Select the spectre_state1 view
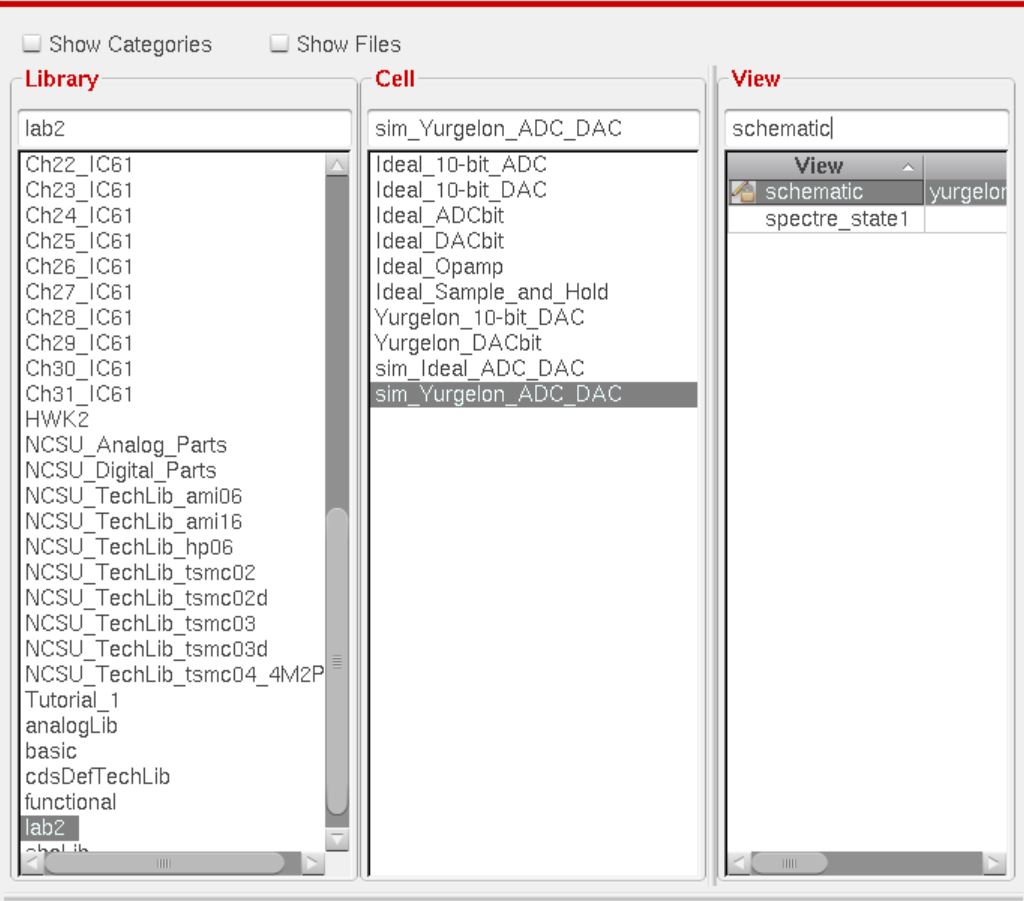 tap(836, 219)
